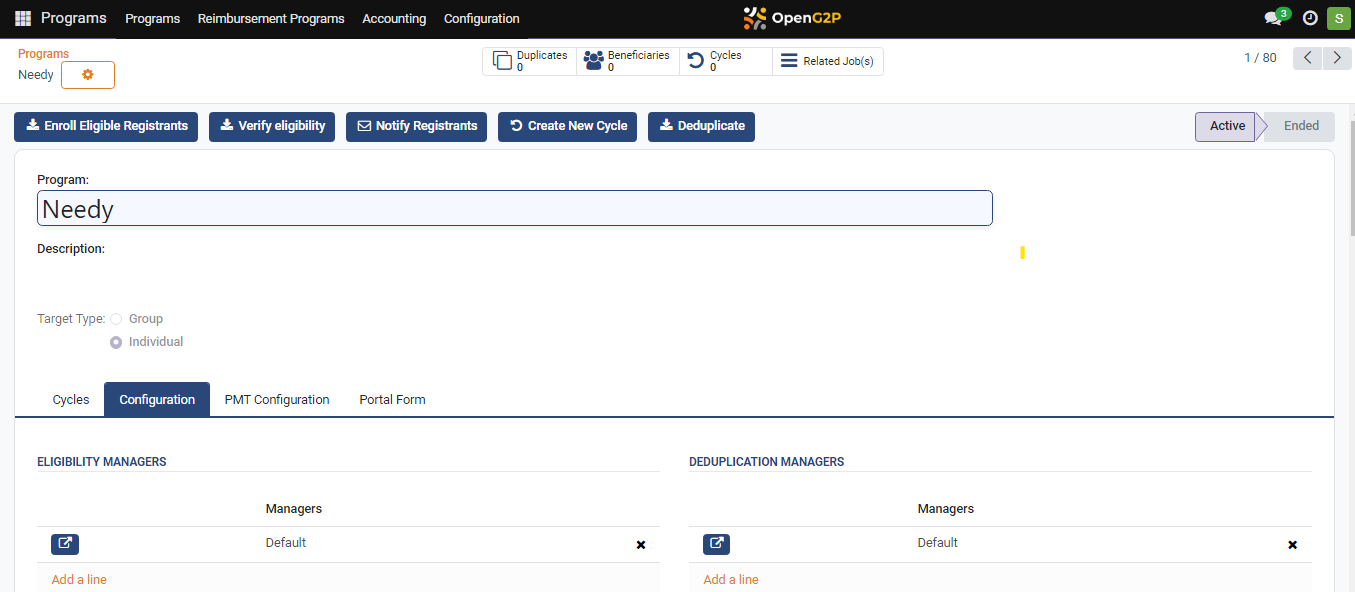Select the Individual target type
Image resolution: width=1355 pixels, height=592 pixels.
(116, 342)
